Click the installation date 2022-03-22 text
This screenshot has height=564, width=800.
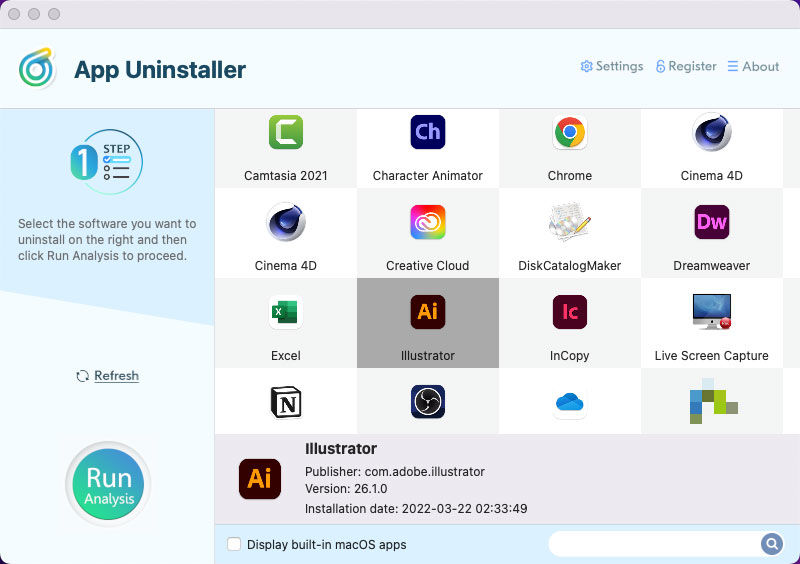point(416,508)
